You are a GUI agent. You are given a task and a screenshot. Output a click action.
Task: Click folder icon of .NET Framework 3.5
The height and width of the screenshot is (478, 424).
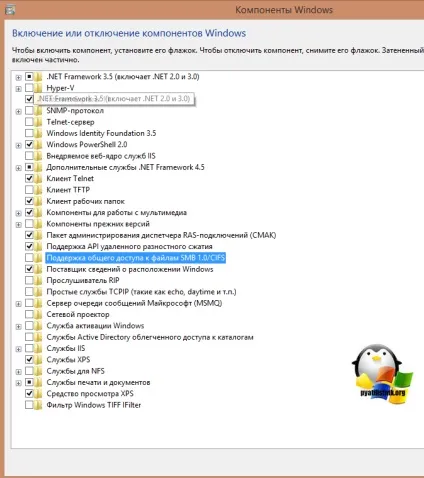point(38,77)
